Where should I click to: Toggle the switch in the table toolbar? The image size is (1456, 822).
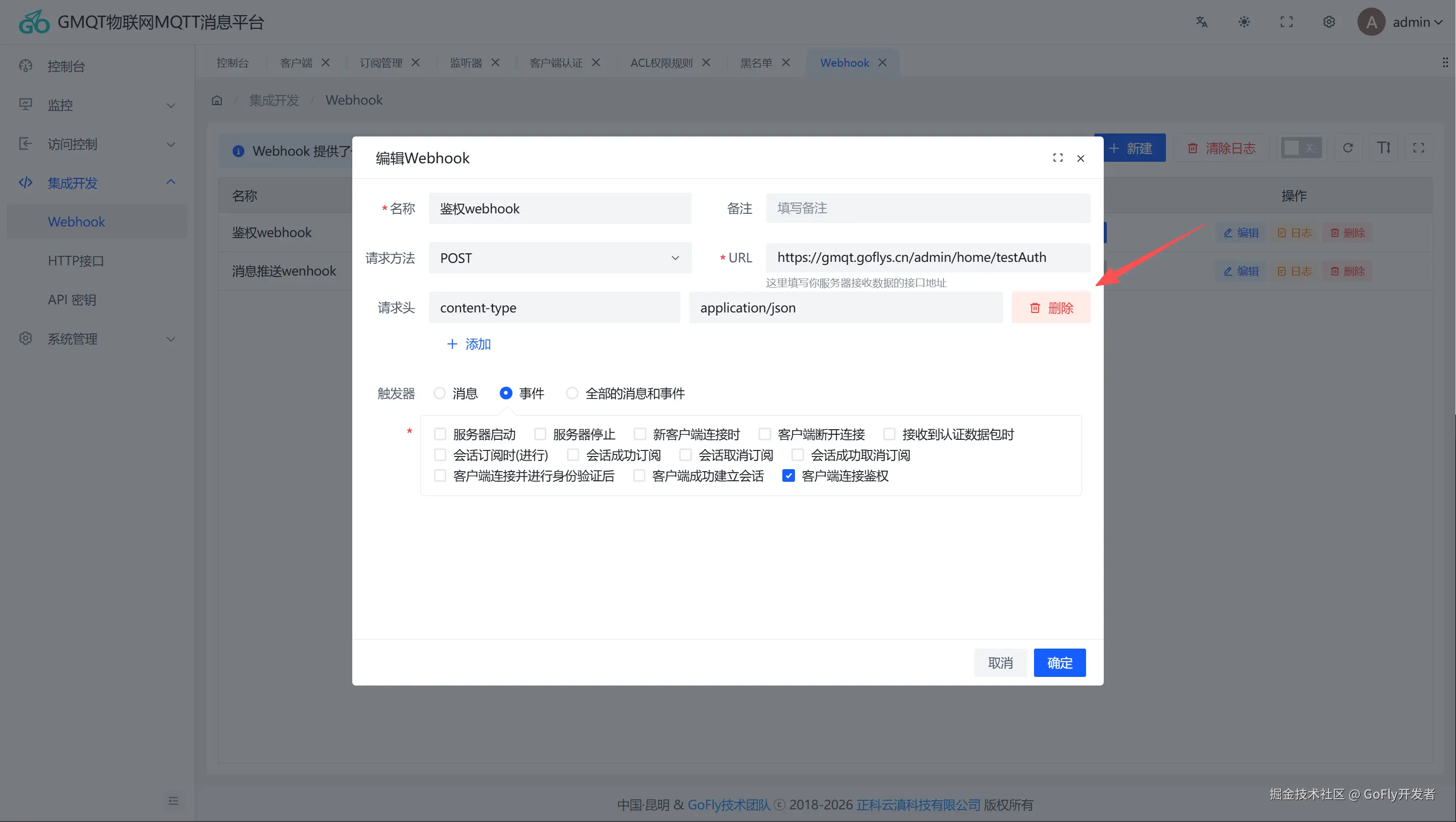pos(1301,148)
